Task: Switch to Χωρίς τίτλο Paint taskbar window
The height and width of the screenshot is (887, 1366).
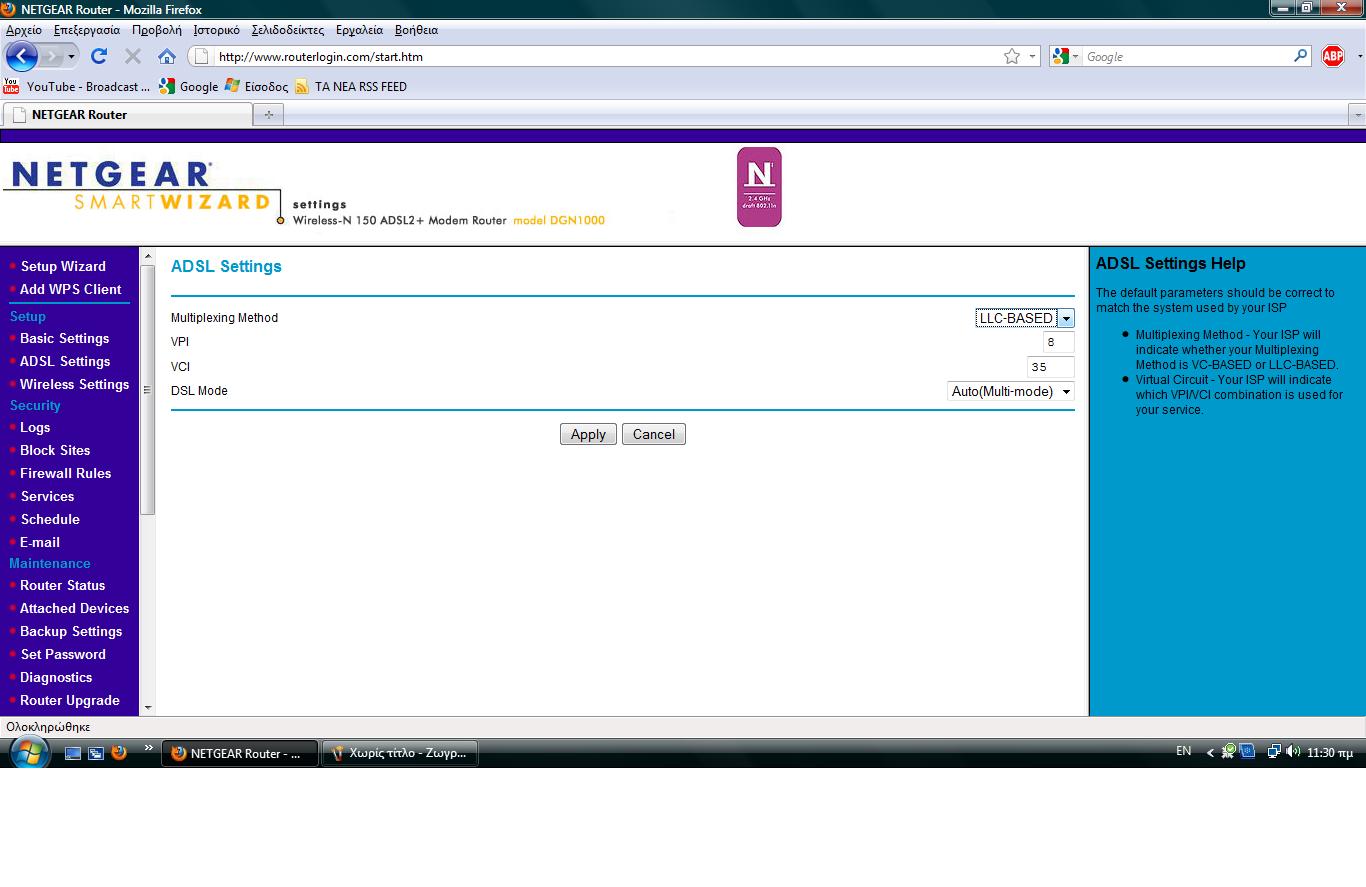Action: click(x=400, y=753)
